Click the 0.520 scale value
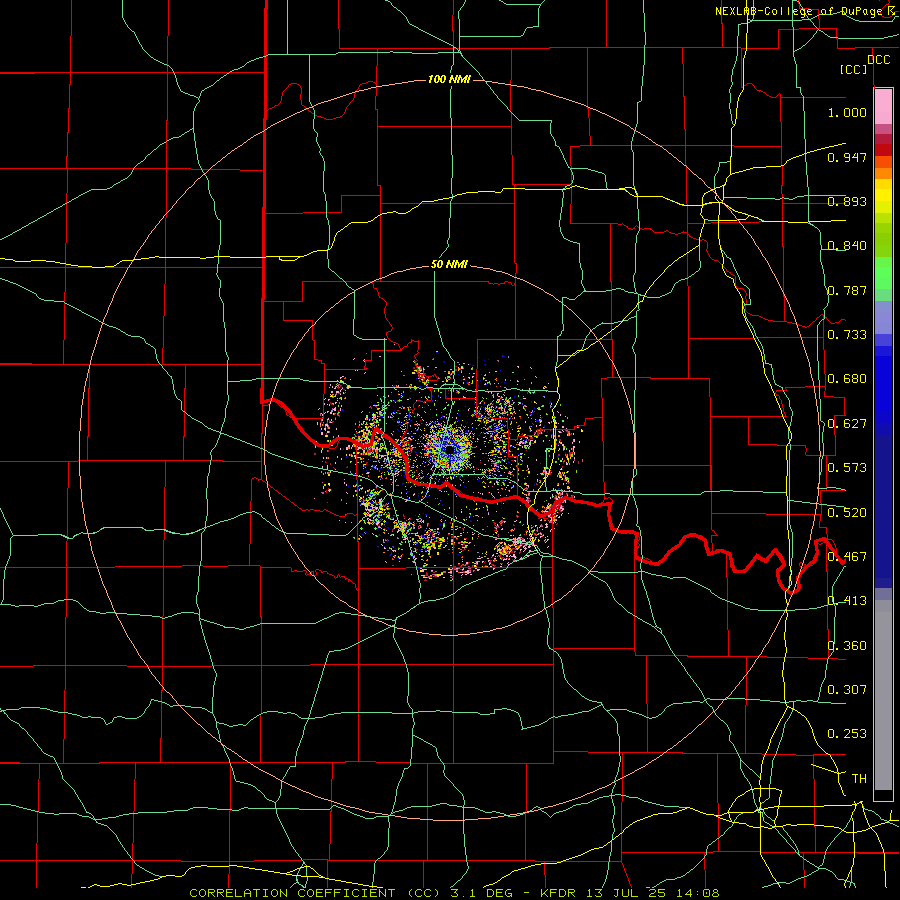The width and height of the screenshot is (900, 900). coord(847,513)
